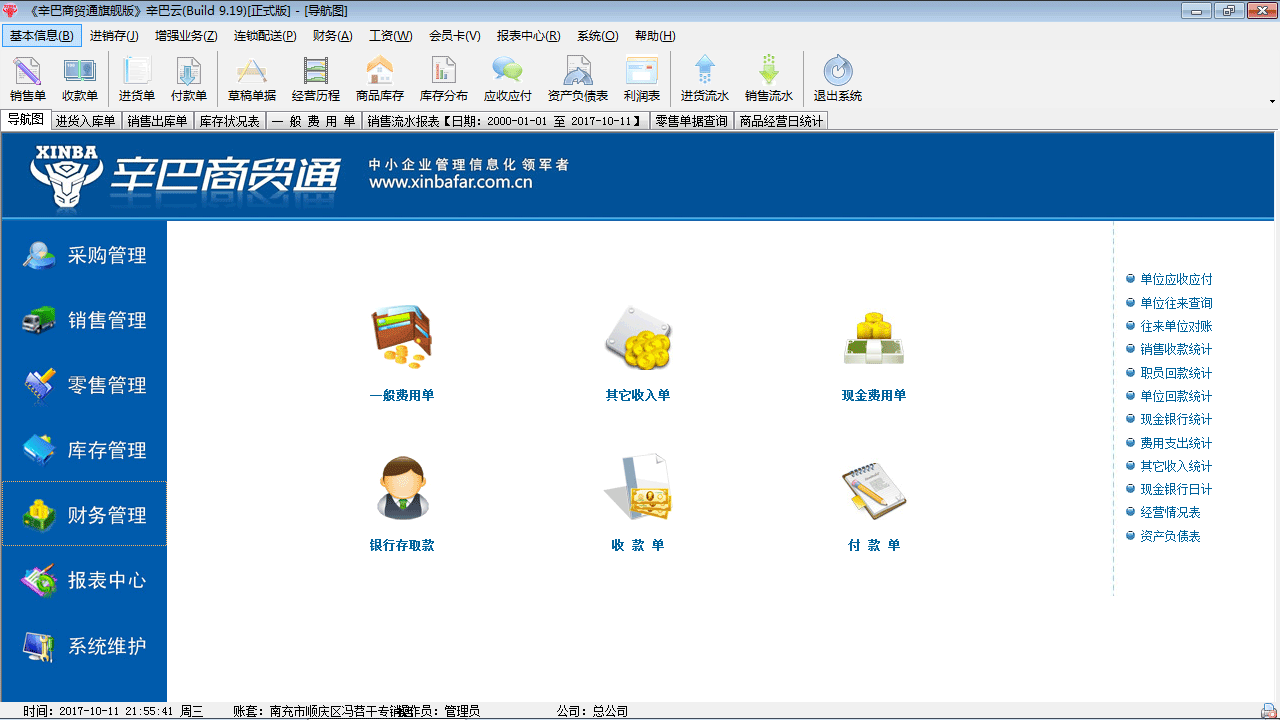This screenshot has width=1280, height=720.
Task: Open the 报表中心(R) menu
Action: pyautogui.click(x=528, y=35)
